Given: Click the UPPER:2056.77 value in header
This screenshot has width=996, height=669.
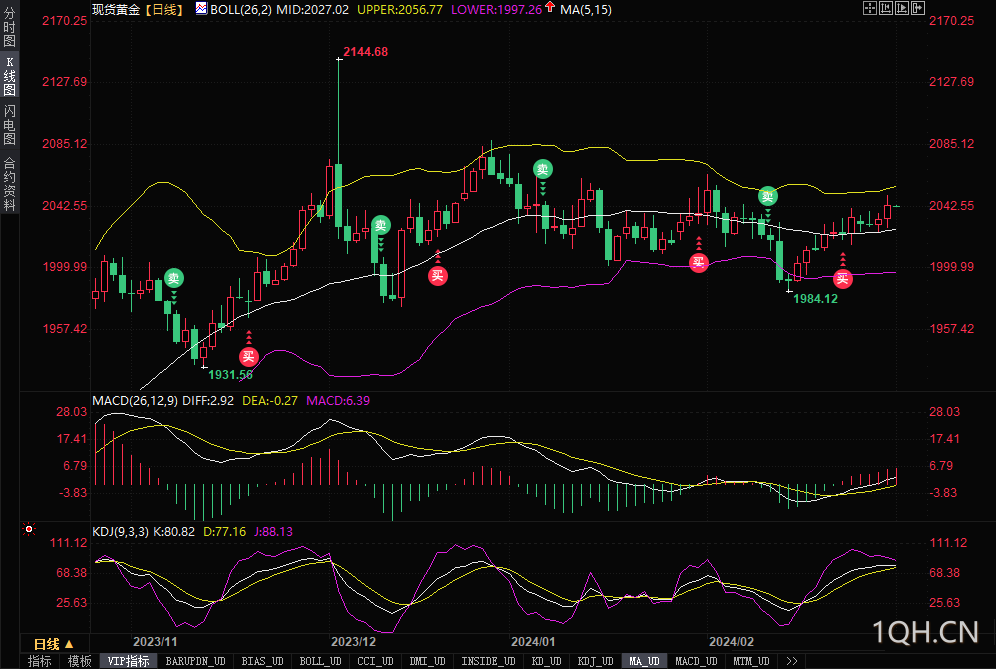Looking at the screenshot, I should coord(400,10).
